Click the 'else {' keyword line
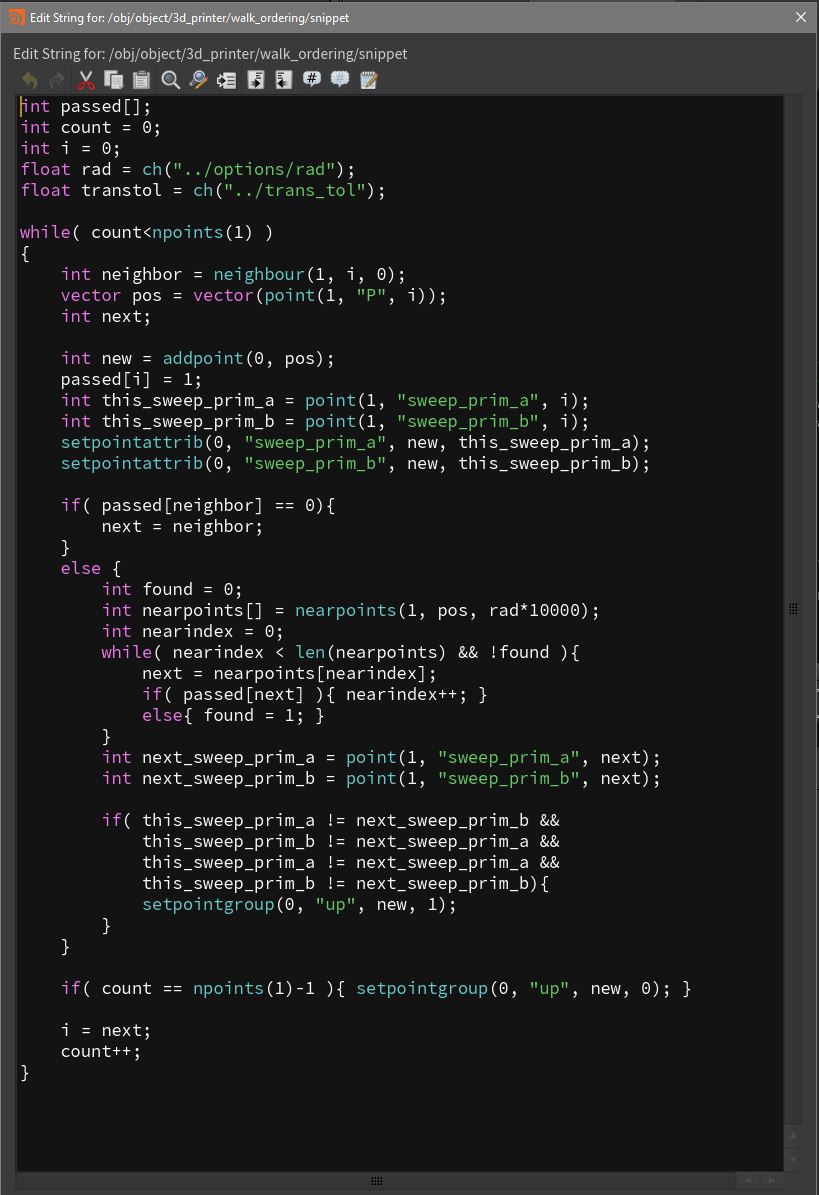This screenshot has width=819, height=1195. (91, 569)
